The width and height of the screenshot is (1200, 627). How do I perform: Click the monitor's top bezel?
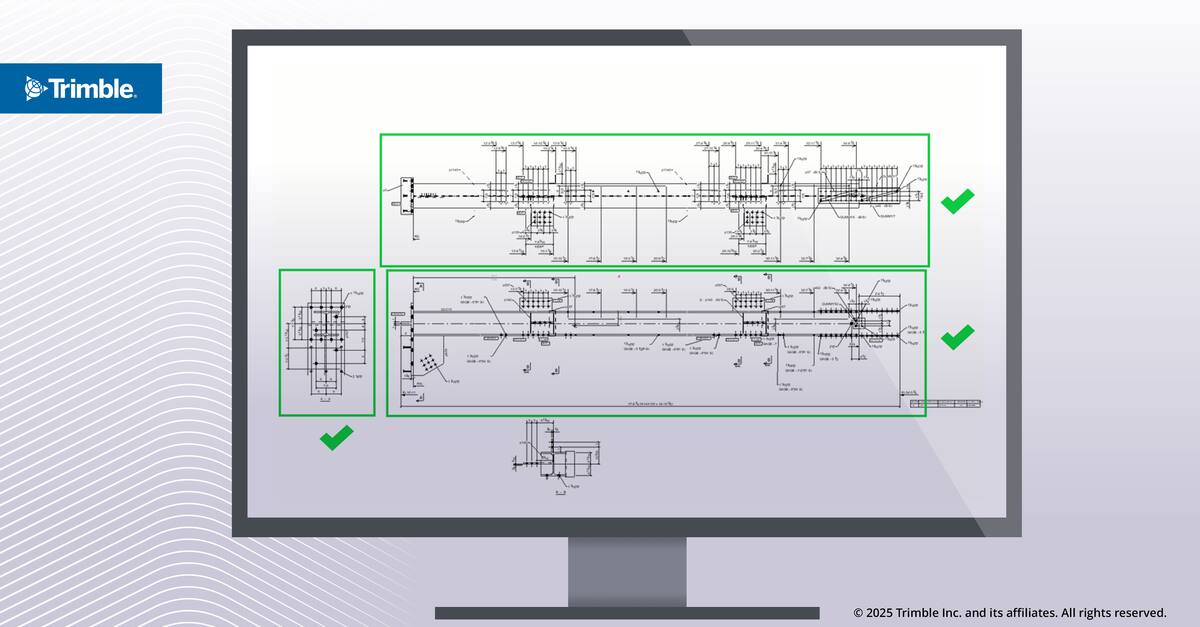(627, 37)
